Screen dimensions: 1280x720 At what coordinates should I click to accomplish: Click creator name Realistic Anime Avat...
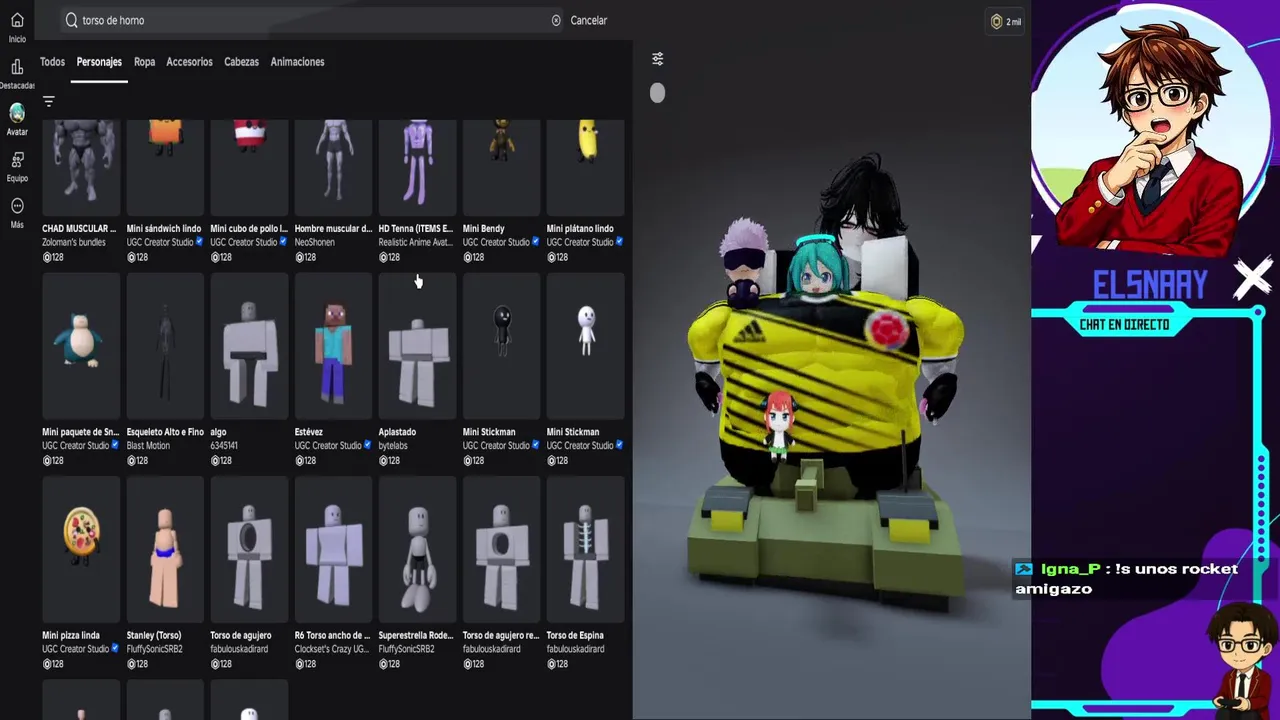(x=415, y=242)
